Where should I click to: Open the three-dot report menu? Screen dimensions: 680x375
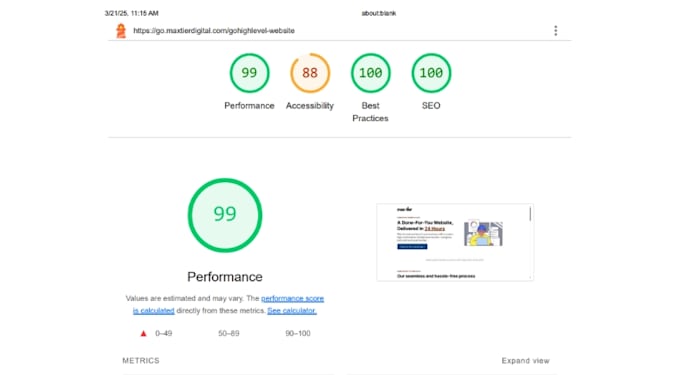[556, 31]
